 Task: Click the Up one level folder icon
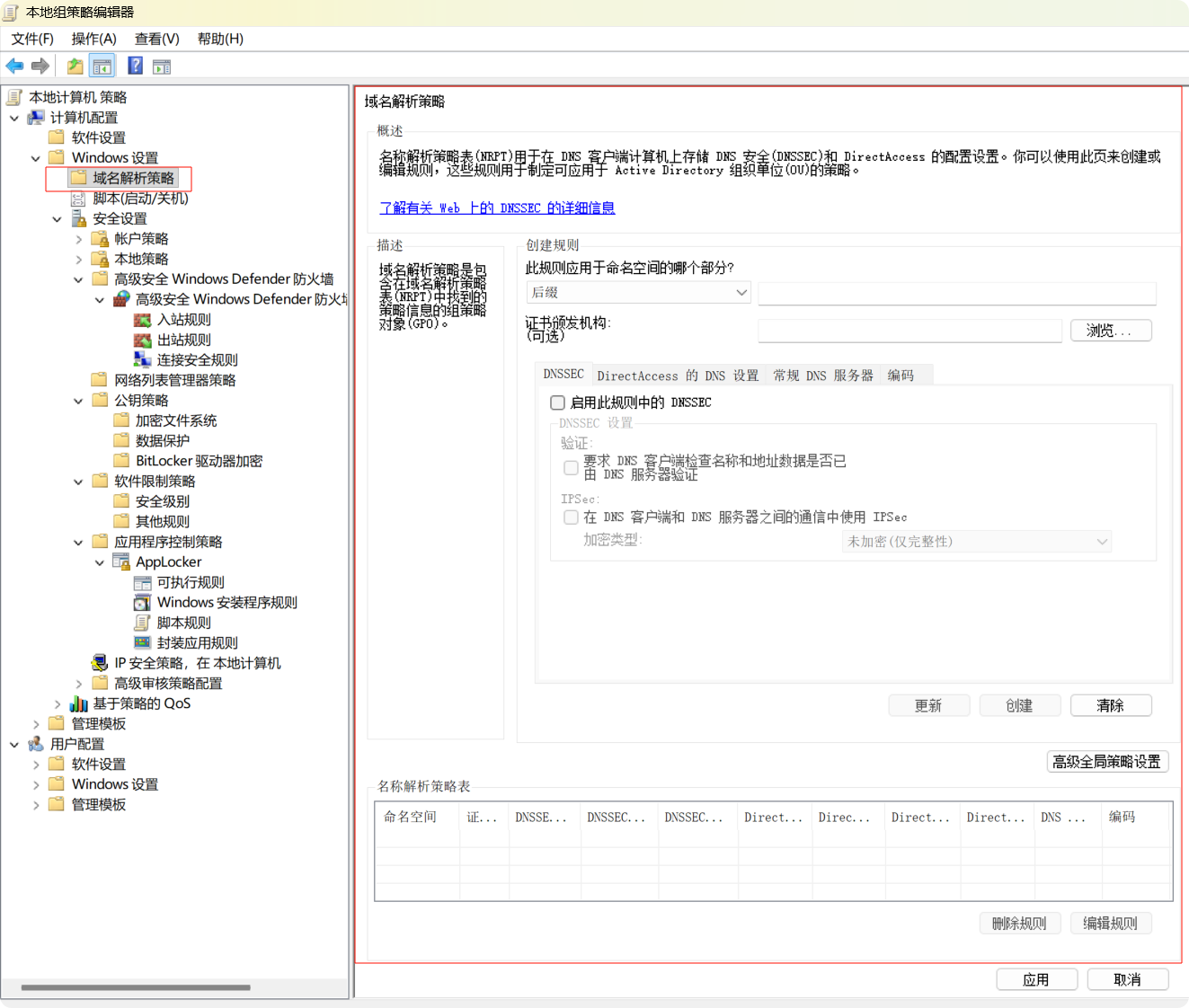75,66
